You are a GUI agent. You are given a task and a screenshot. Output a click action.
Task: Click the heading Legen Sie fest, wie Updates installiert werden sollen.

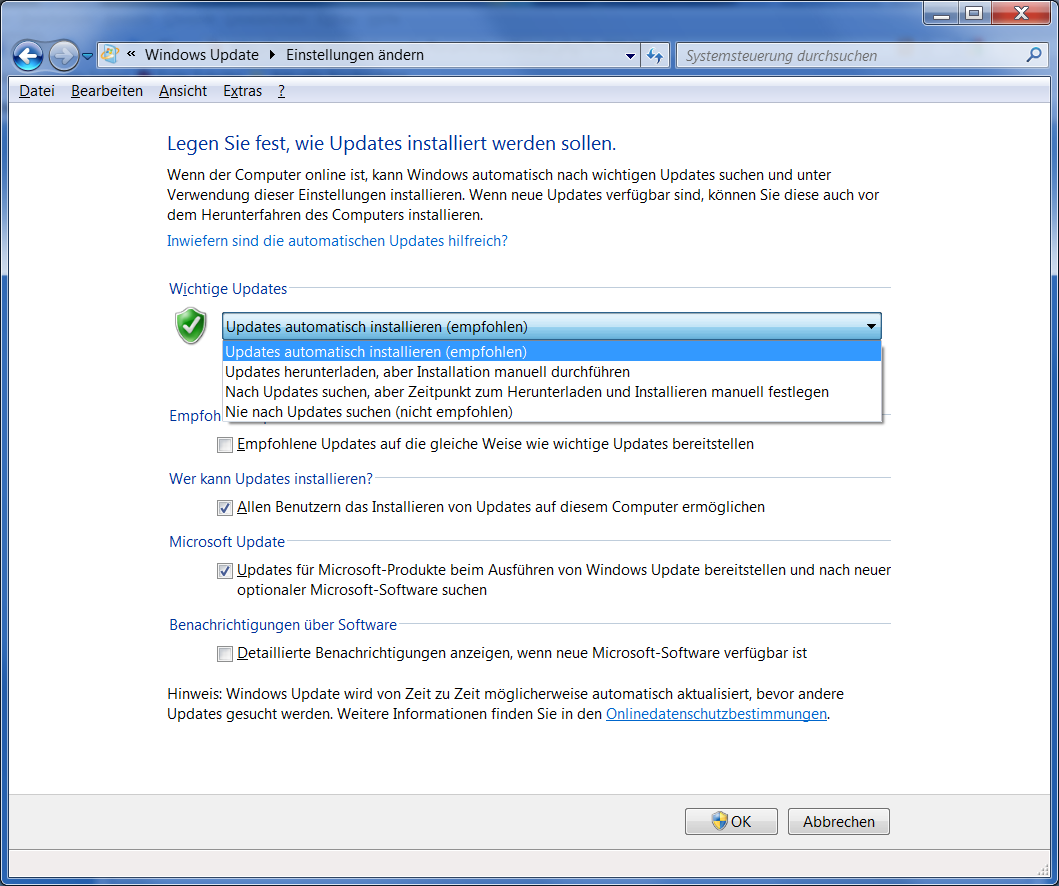[391, 143]
